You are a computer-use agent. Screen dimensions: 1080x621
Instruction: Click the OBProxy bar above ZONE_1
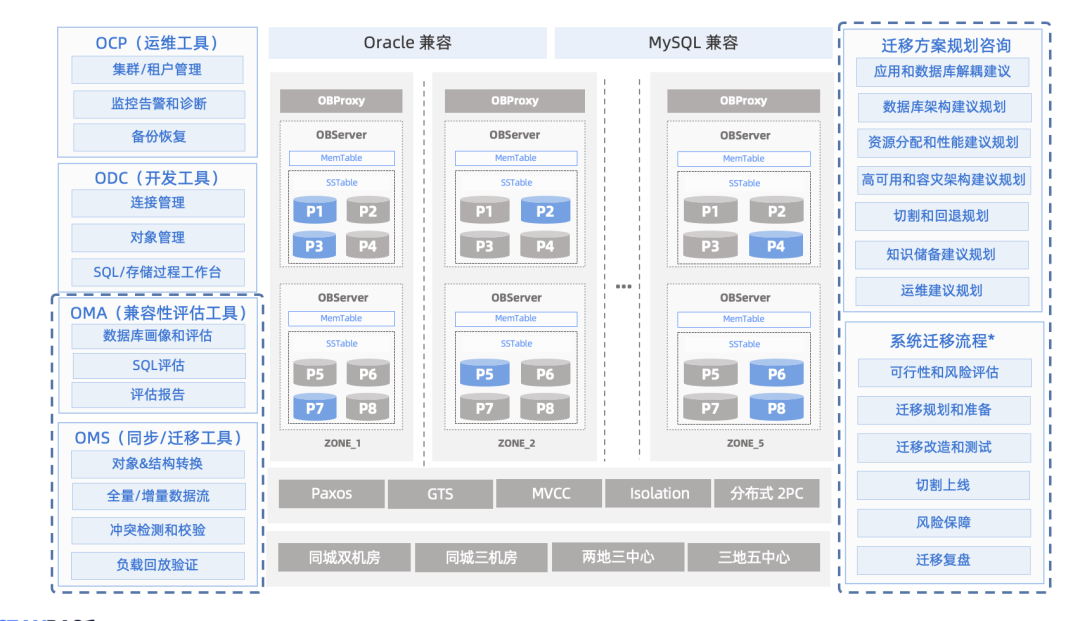(x=341, y=101)
